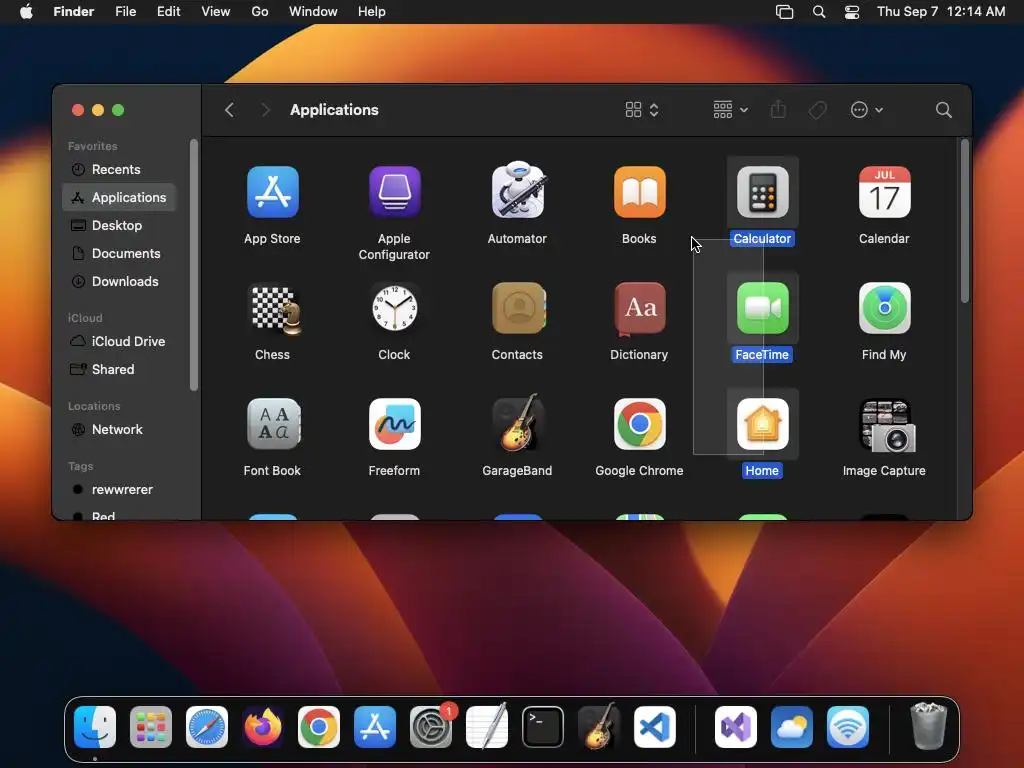
Task: Select the Contacts app icon
Action: pyautogui.click(x=517, y=308)
